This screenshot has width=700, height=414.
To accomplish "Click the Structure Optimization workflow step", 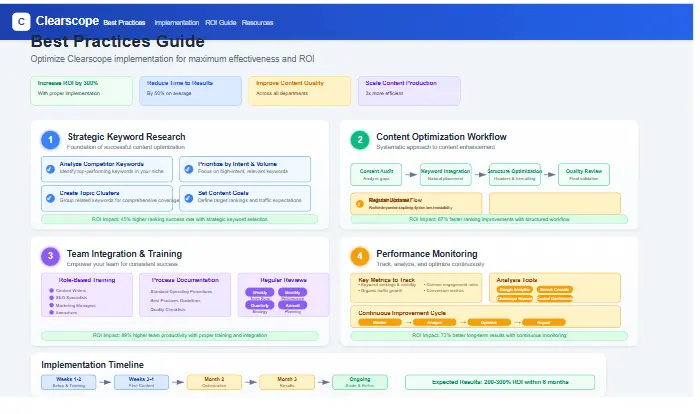I will pos(515,174).
